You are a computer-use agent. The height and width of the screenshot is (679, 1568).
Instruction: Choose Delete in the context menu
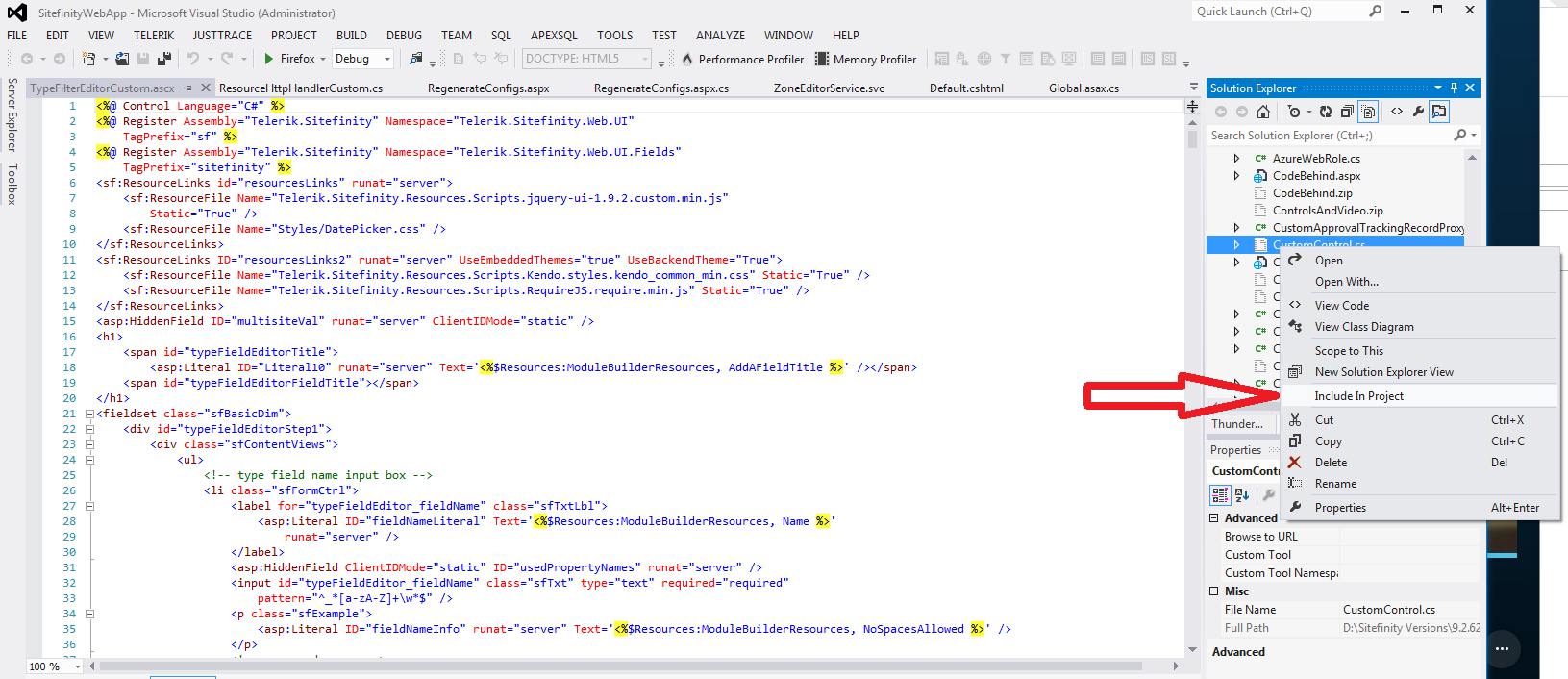[1331, 463]
